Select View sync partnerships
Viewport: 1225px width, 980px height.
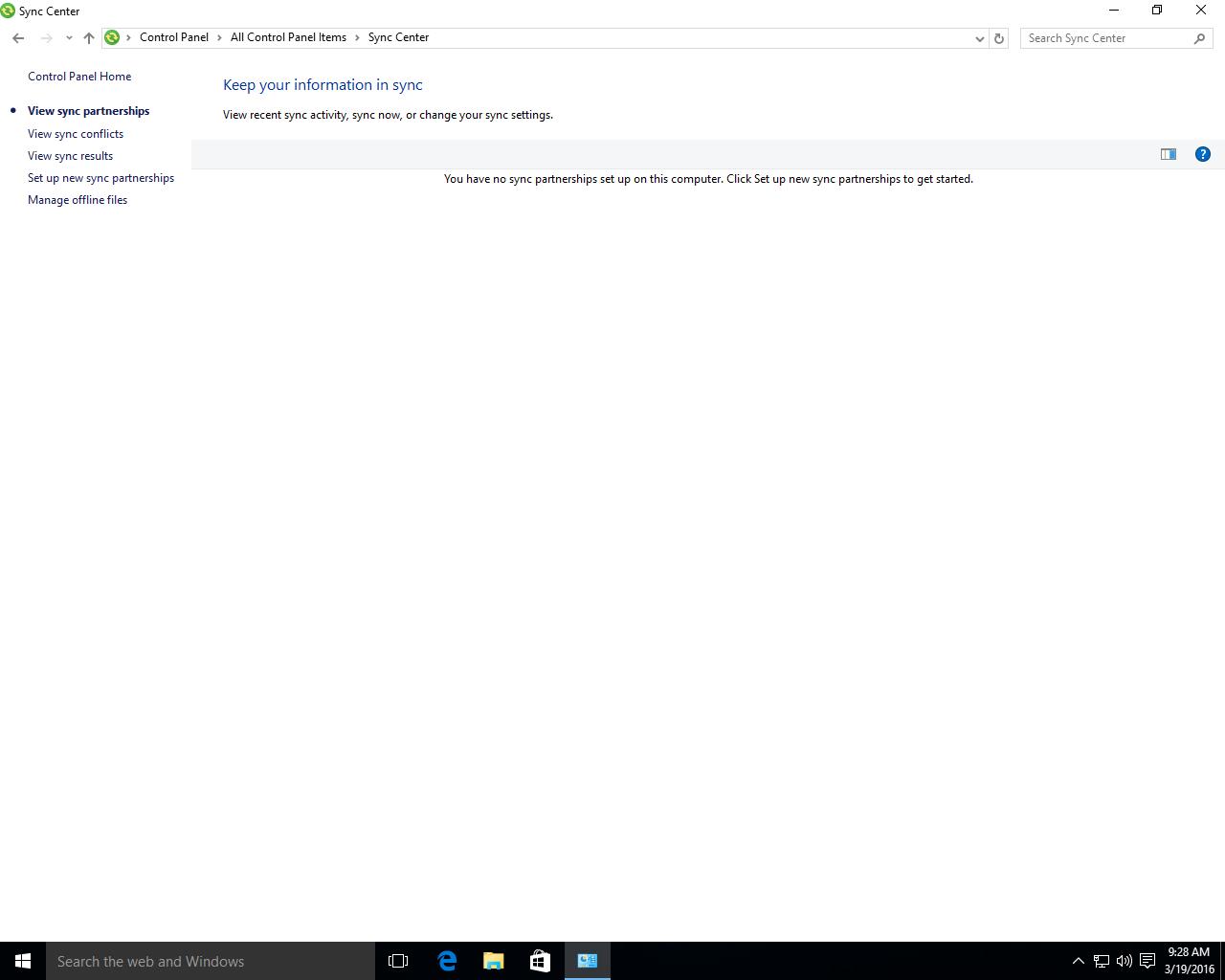pos(88,111)
